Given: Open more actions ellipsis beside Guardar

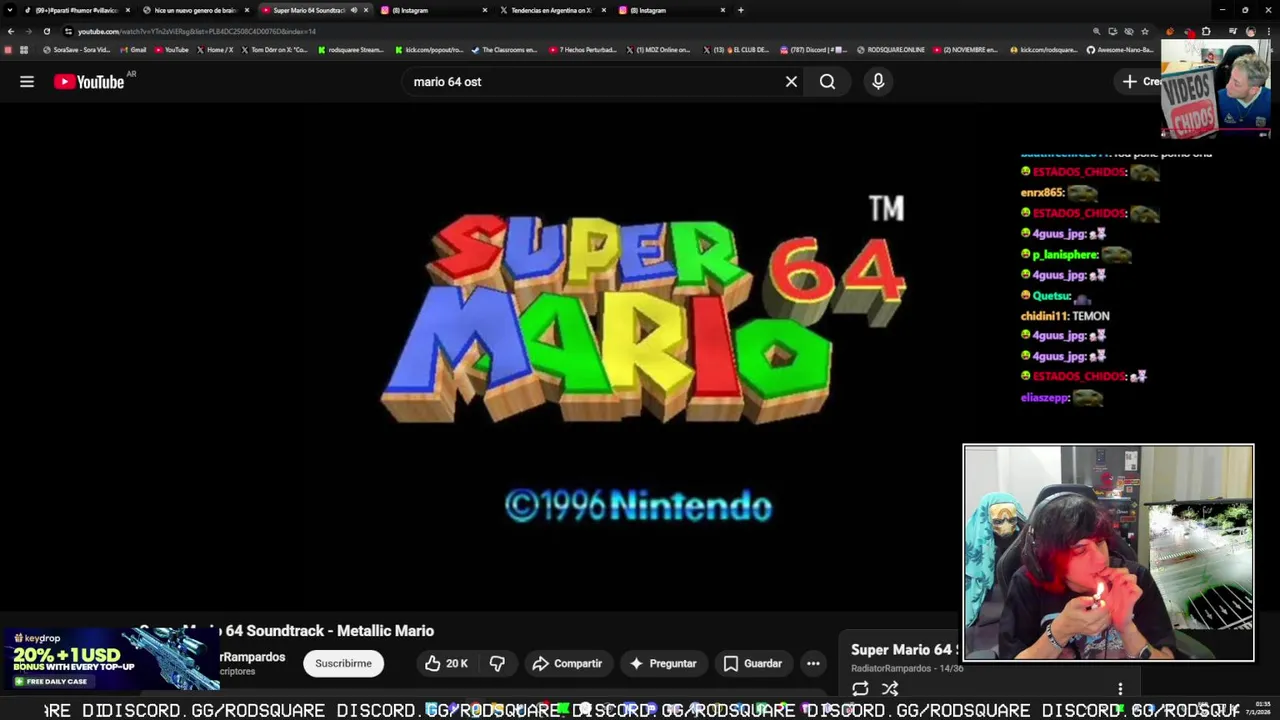Looking at the screenshot, I should point(813,663).
